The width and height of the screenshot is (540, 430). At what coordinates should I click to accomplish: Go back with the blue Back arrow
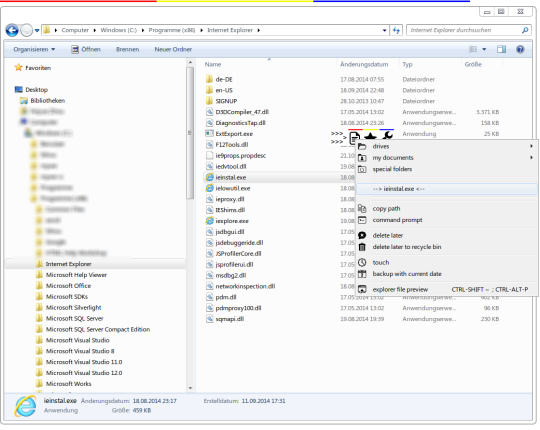click(x=12, y=30)
